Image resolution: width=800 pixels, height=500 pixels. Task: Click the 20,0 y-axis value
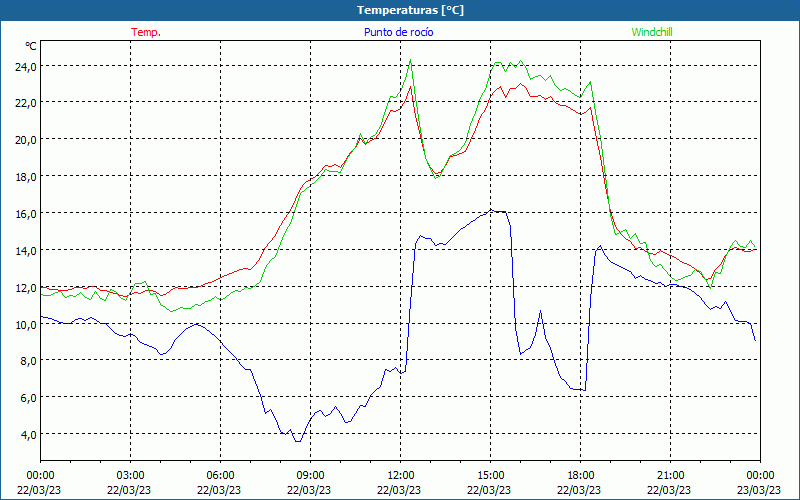26,139
